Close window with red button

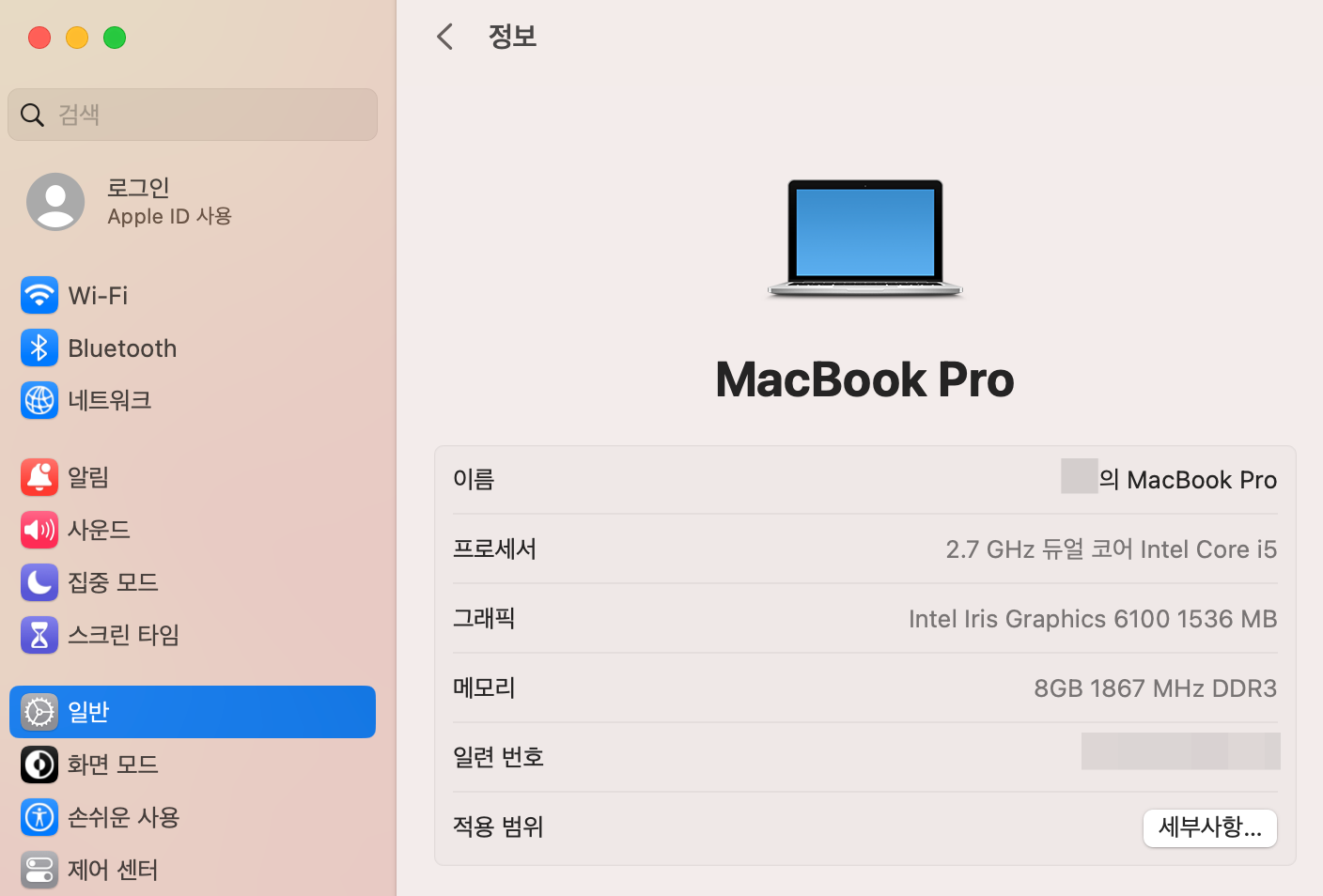[39, 38]
